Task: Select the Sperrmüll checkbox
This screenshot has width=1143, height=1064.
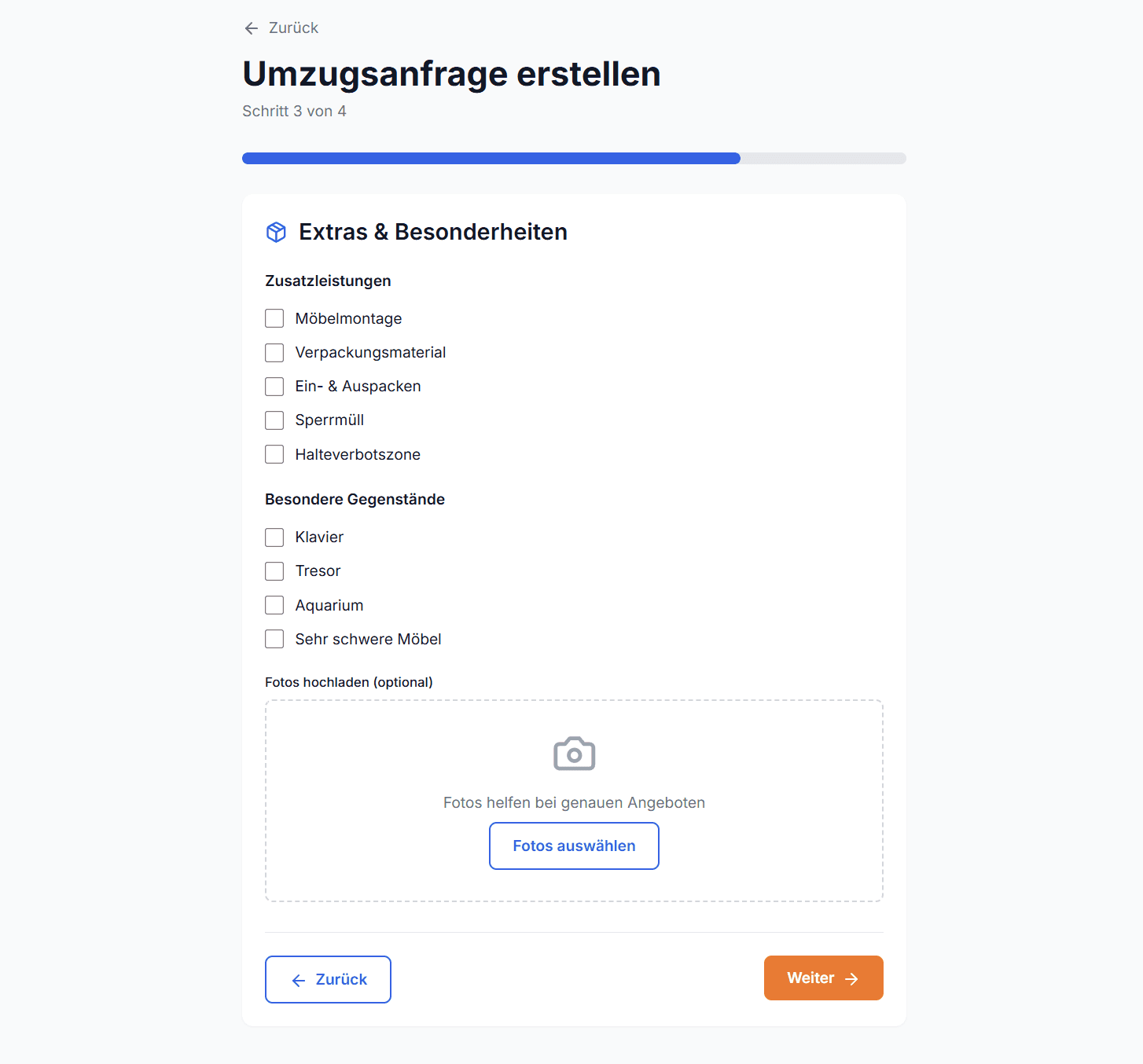Action: click(x=274, y=420)
